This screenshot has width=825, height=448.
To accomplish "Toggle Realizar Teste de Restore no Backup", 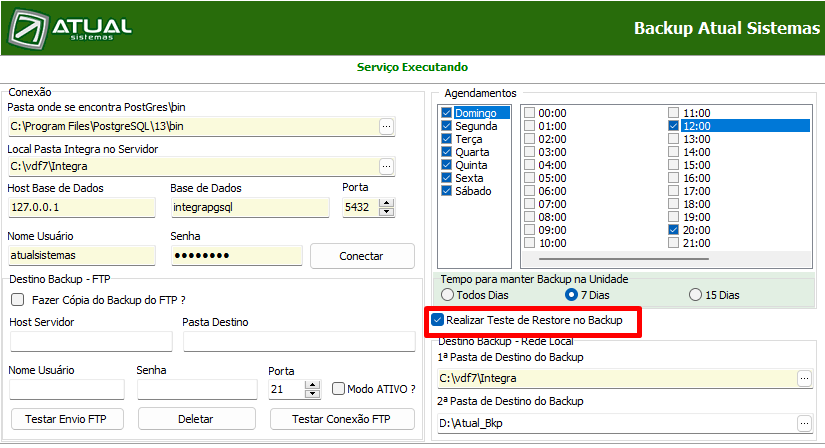I will (437, 320).
